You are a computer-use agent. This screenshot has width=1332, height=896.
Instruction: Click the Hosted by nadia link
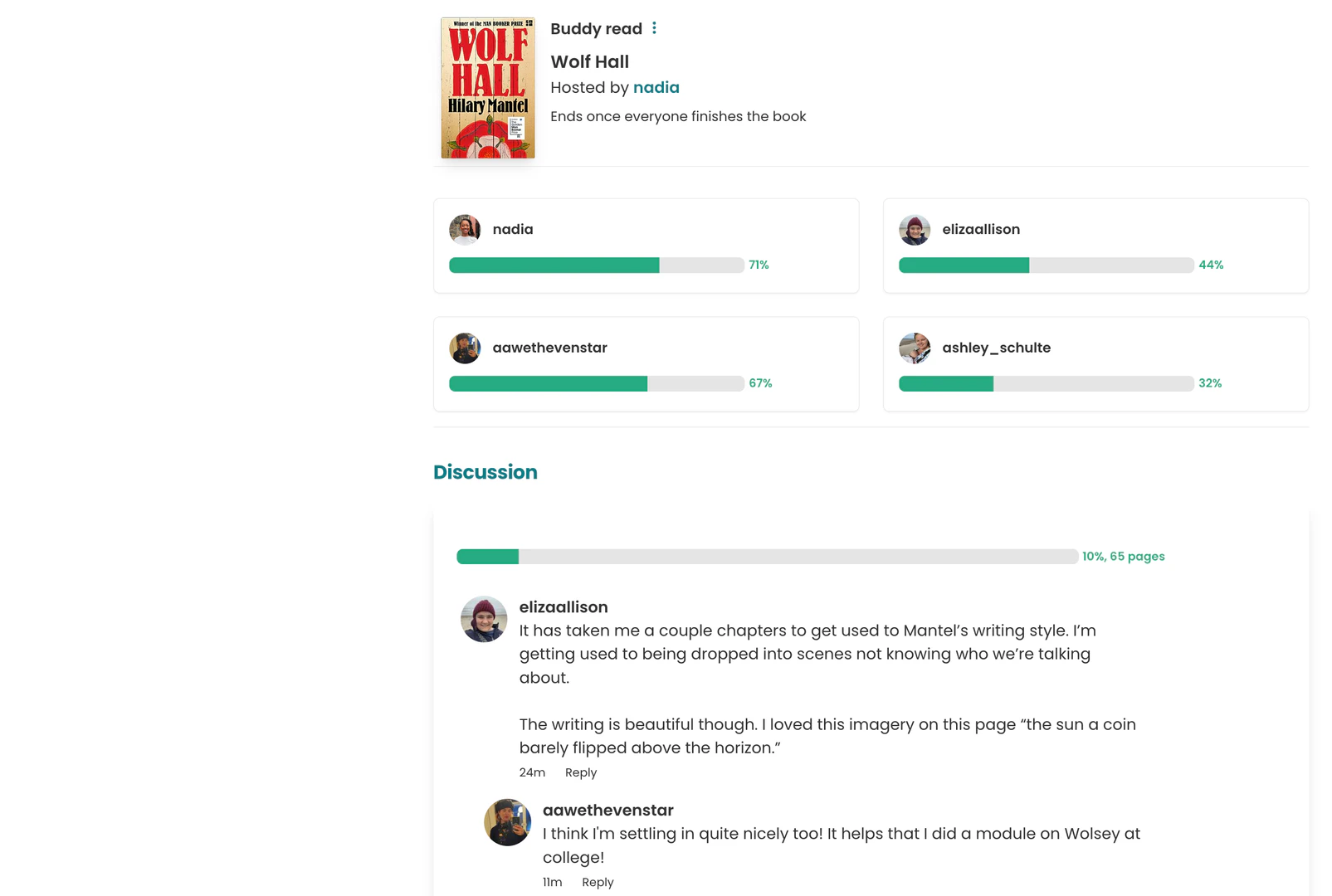tap(656, 87)
